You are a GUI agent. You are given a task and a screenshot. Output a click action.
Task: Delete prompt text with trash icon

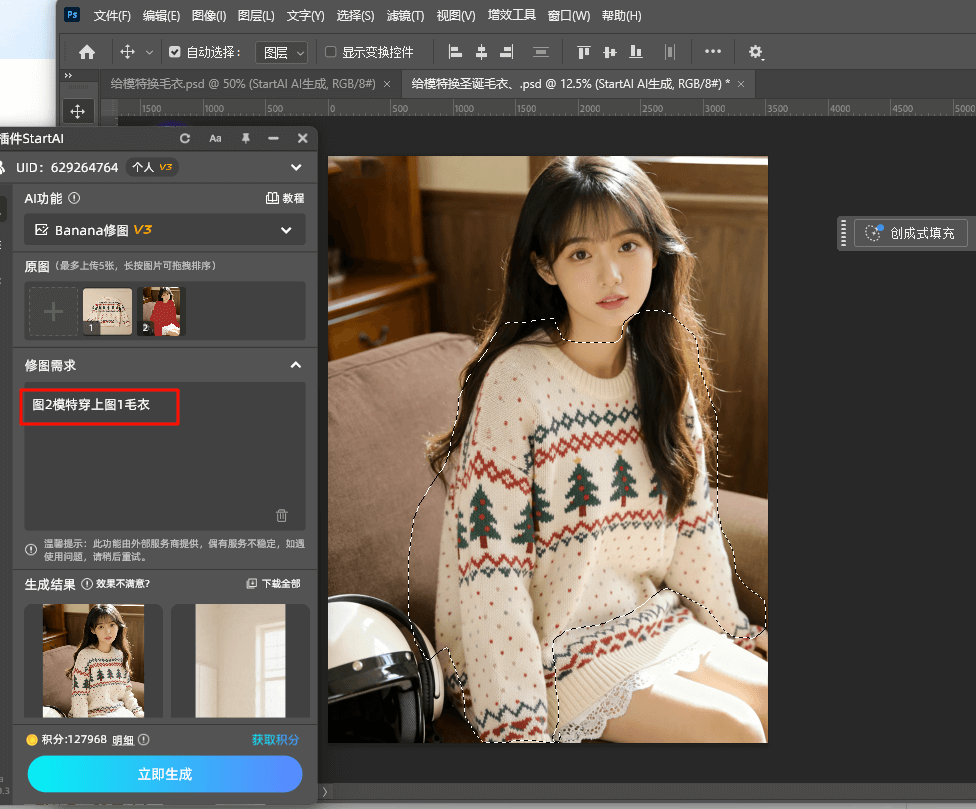(282, 515)
